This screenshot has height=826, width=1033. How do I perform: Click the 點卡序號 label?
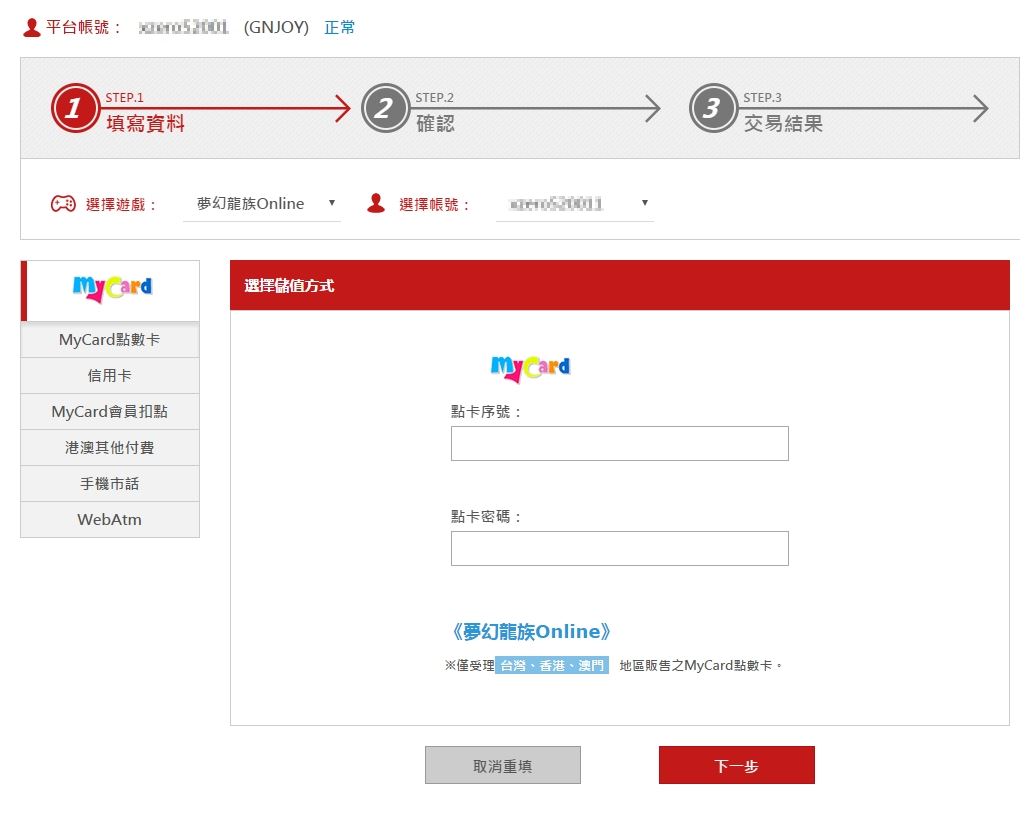[x=486, y=412]
